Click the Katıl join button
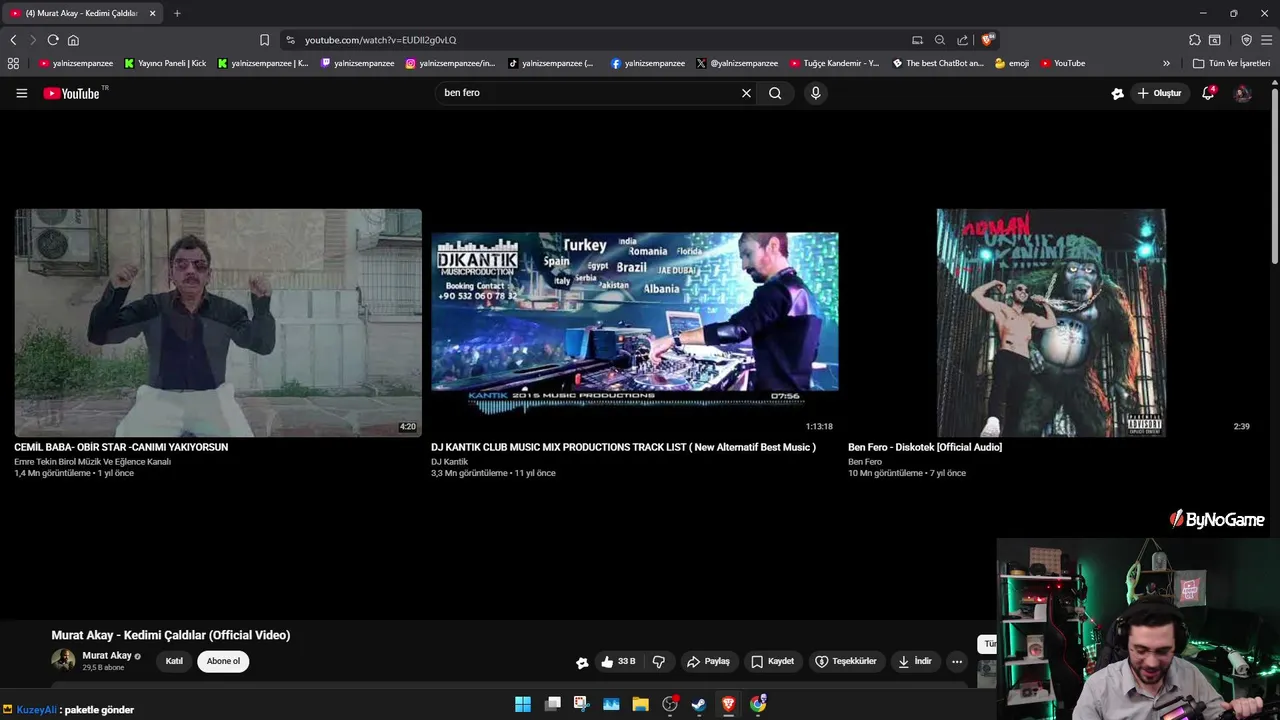 (x=174, y=661)
